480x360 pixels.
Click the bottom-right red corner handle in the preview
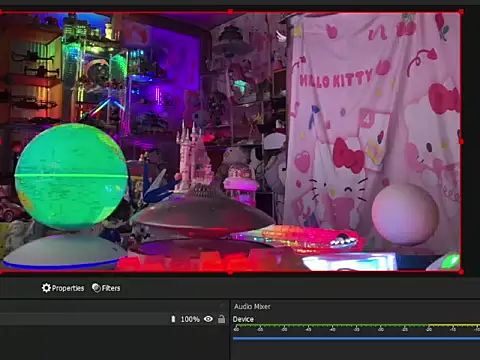tap(461, 272)
